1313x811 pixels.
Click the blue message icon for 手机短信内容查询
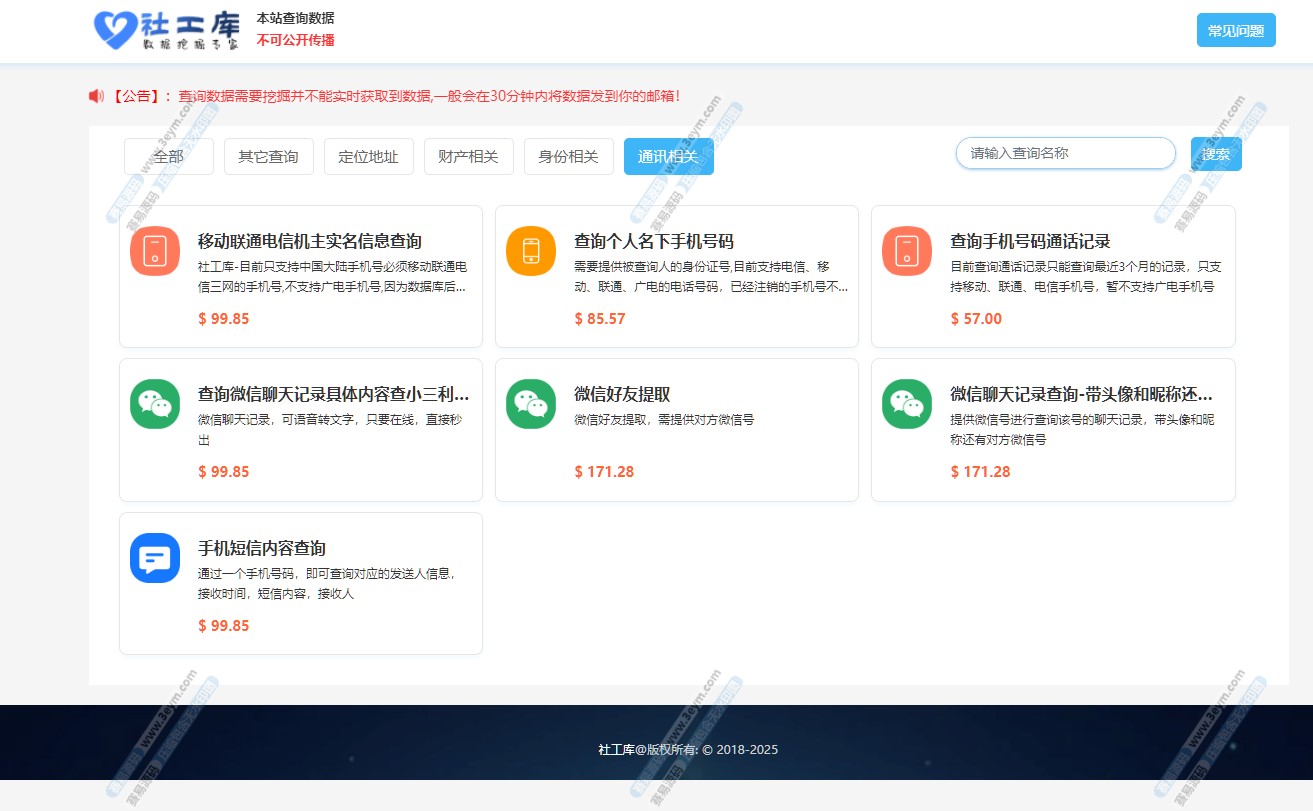(x=155, y=558)
